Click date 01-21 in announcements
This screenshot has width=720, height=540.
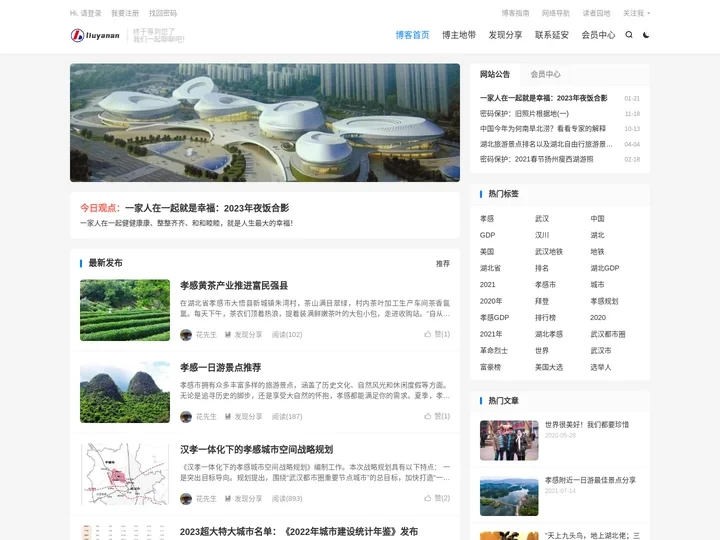tap(632, 98)
